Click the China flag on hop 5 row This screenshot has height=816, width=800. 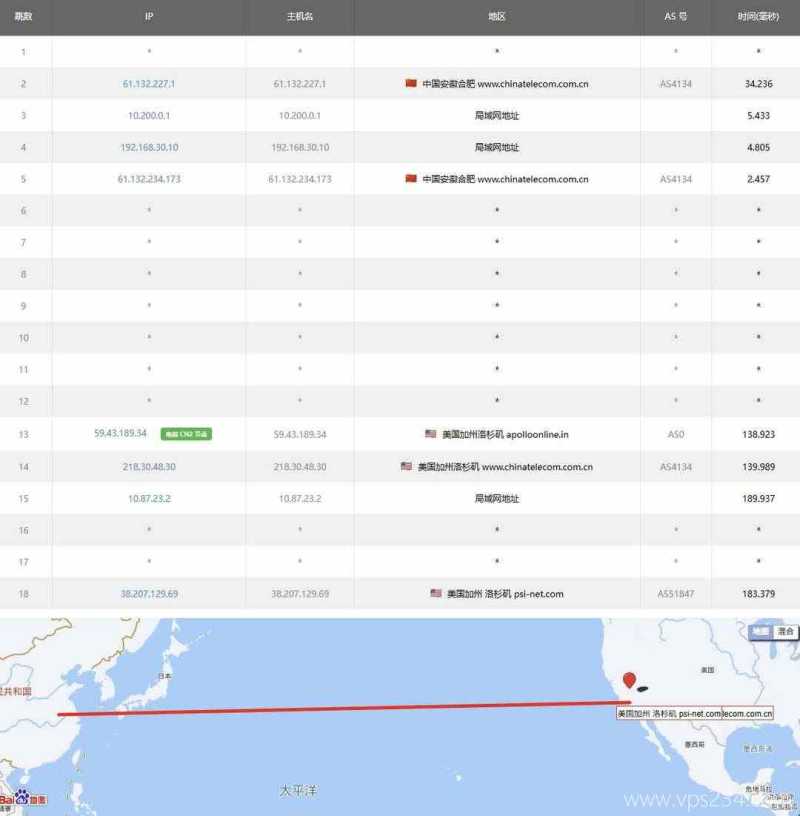[411, 178]
